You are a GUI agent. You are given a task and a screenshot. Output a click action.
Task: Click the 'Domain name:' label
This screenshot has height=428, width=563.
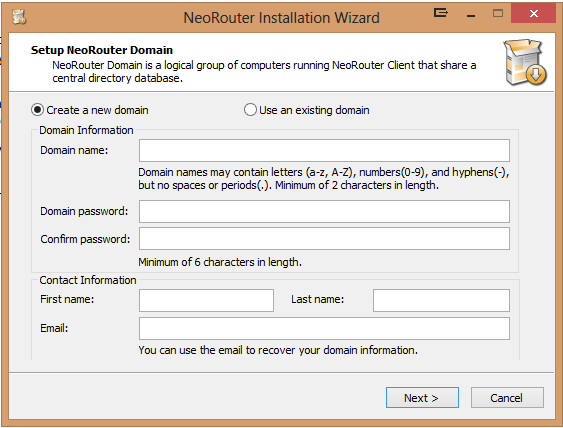(74, 150)
